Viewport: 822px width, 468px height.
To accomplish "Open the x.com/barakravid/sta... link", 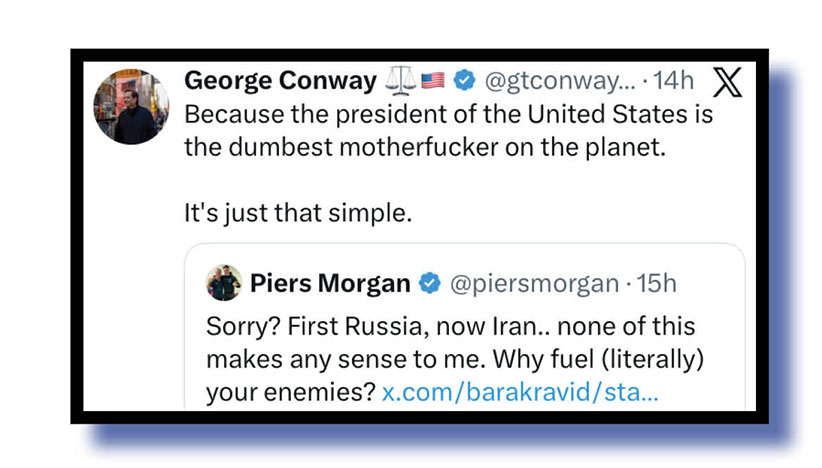I will tap(519, 391).
